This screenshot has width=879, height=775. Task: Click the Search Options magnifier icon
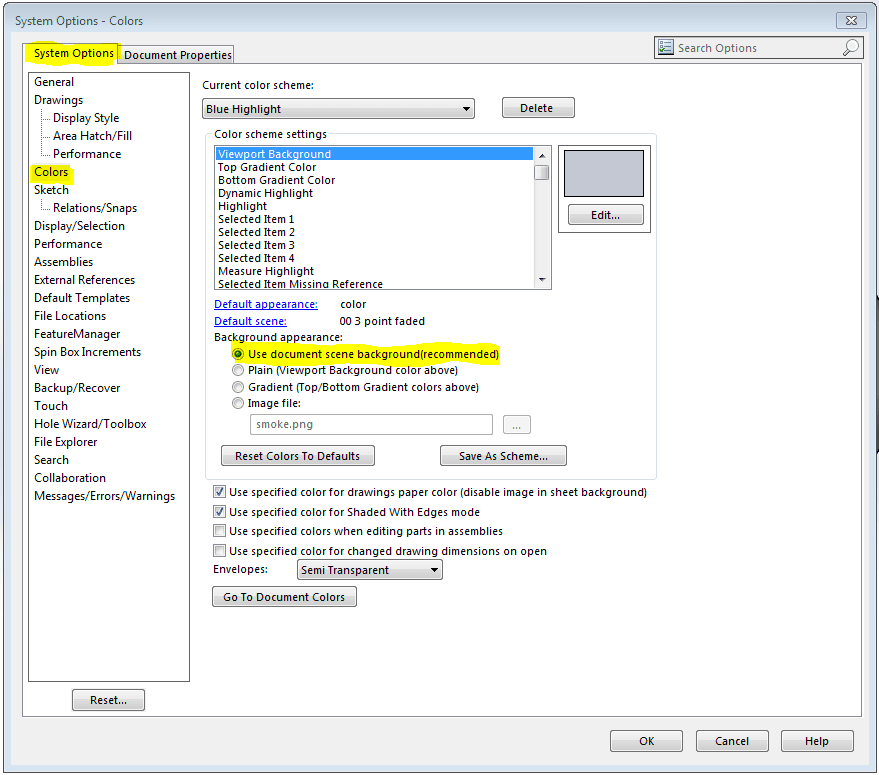(x=849, y=47)
